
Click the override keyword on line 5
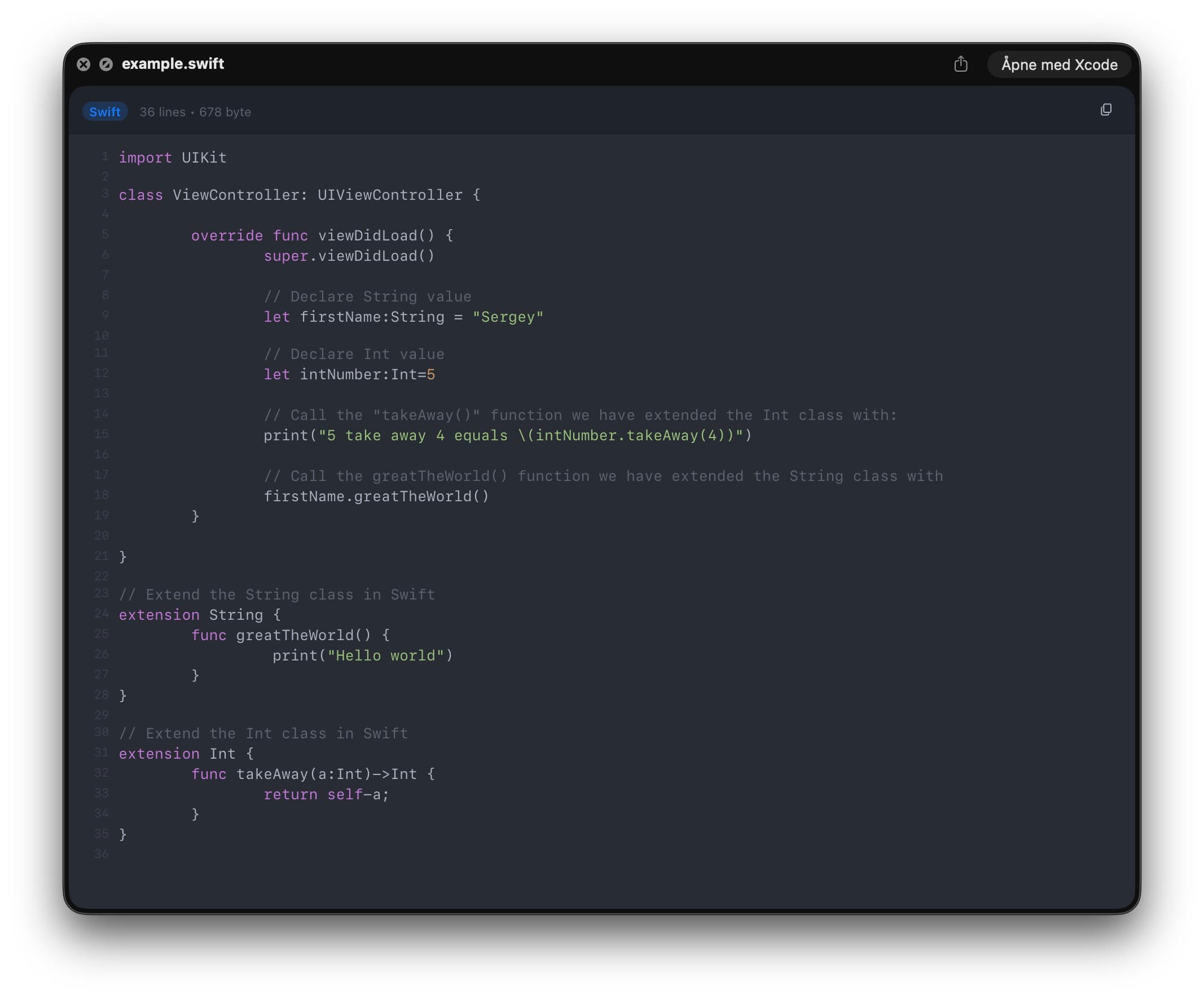(x=226, y=235)
